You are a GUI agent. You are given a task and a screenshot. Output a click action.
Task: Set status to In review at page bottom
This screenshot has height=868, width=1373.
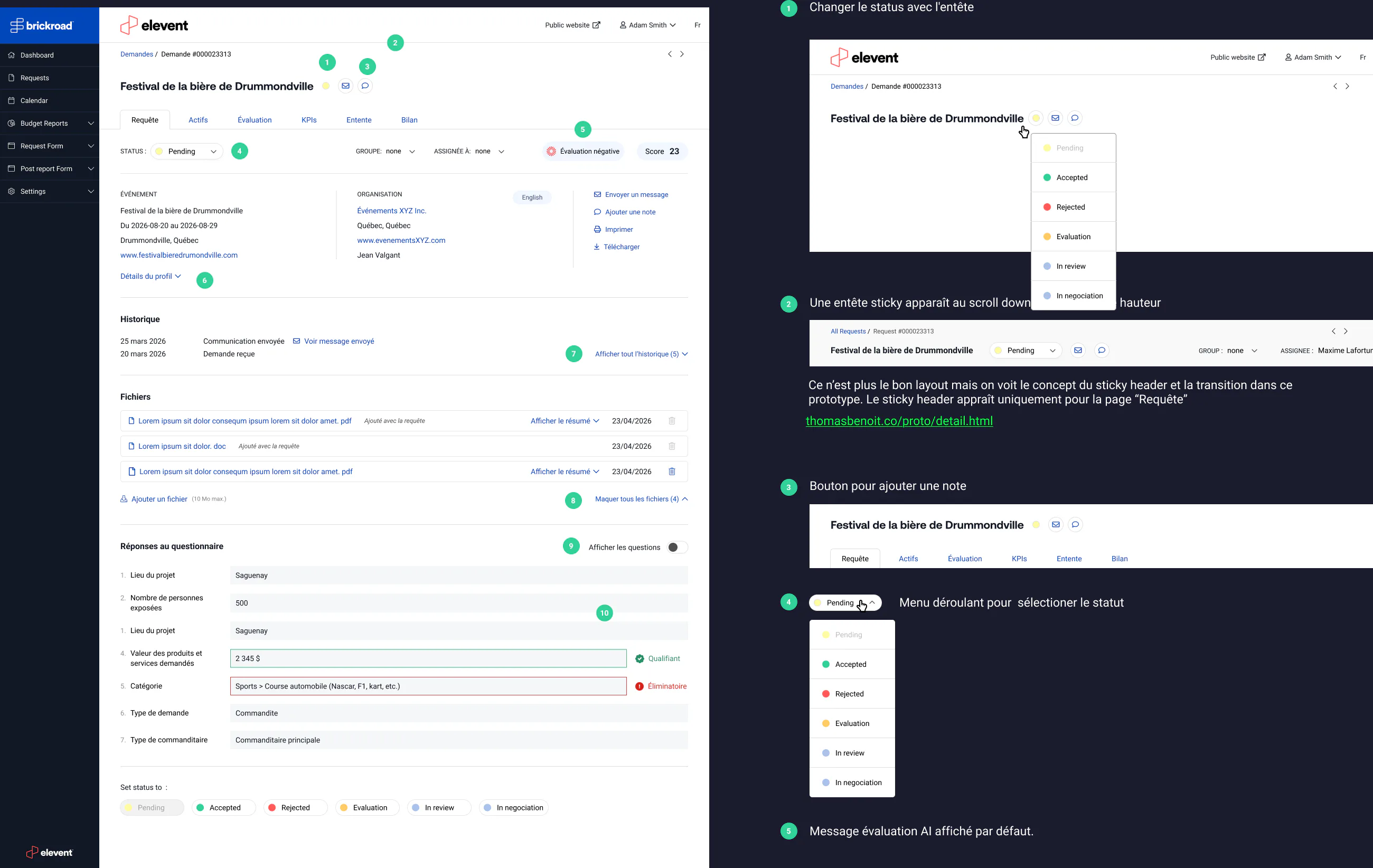pyautogui.click(x=439, y=808)
